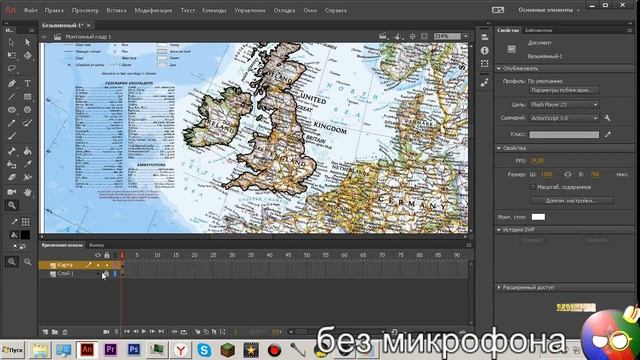Select the Selection arrow tool

pos(11,42)
